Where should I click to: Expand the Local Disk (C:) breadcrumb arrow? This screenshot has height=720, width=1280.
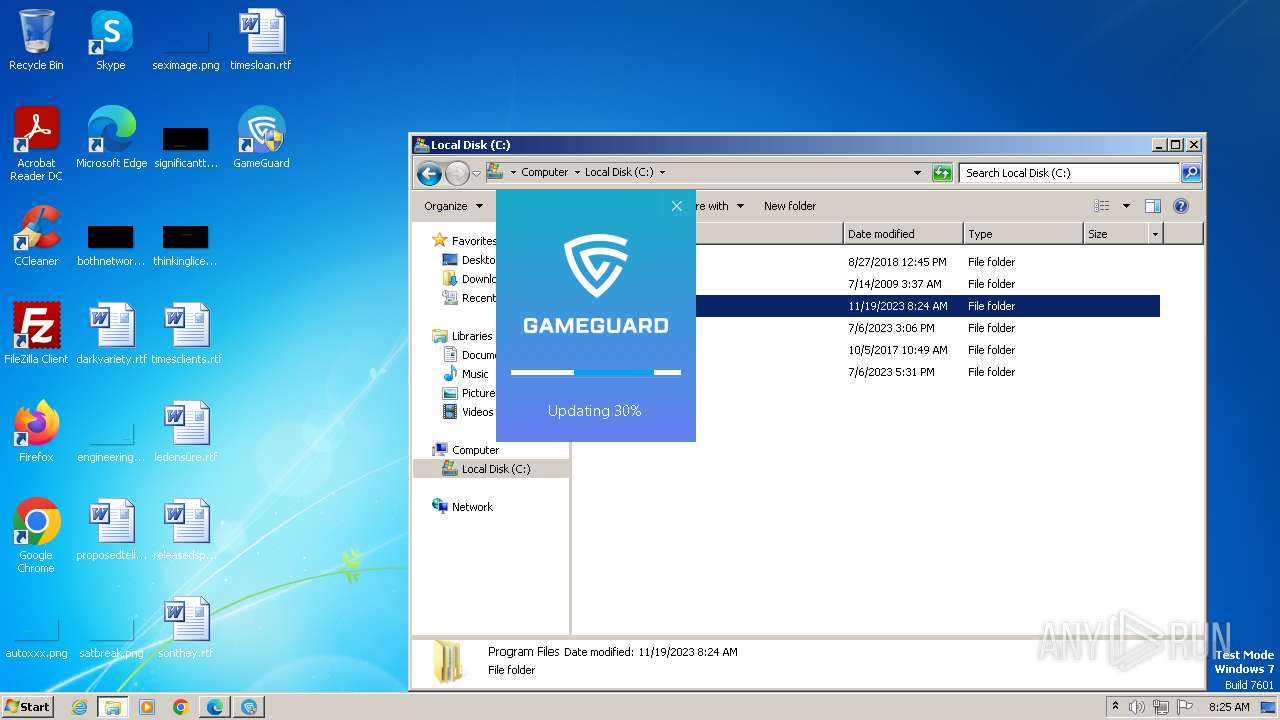click(x=662, y=172)
